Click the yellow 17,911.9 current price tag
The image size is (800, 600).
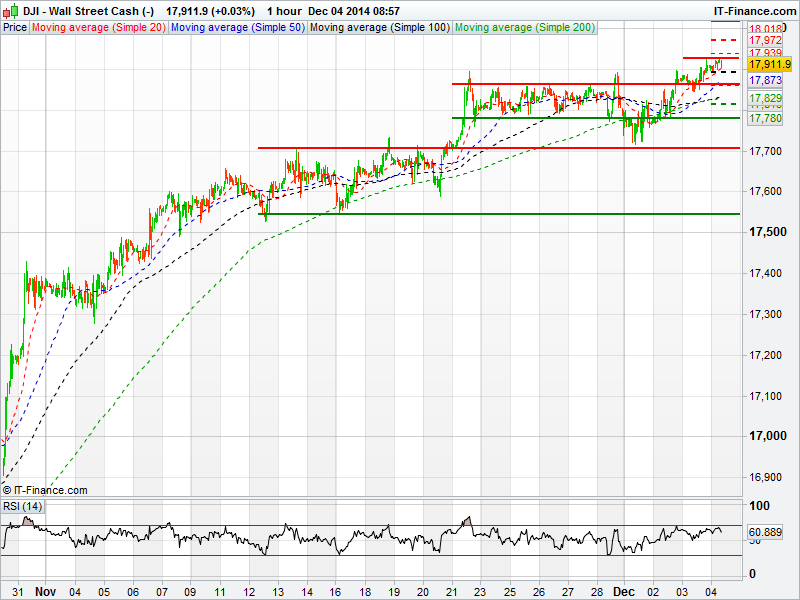click(x=770, y=64)
